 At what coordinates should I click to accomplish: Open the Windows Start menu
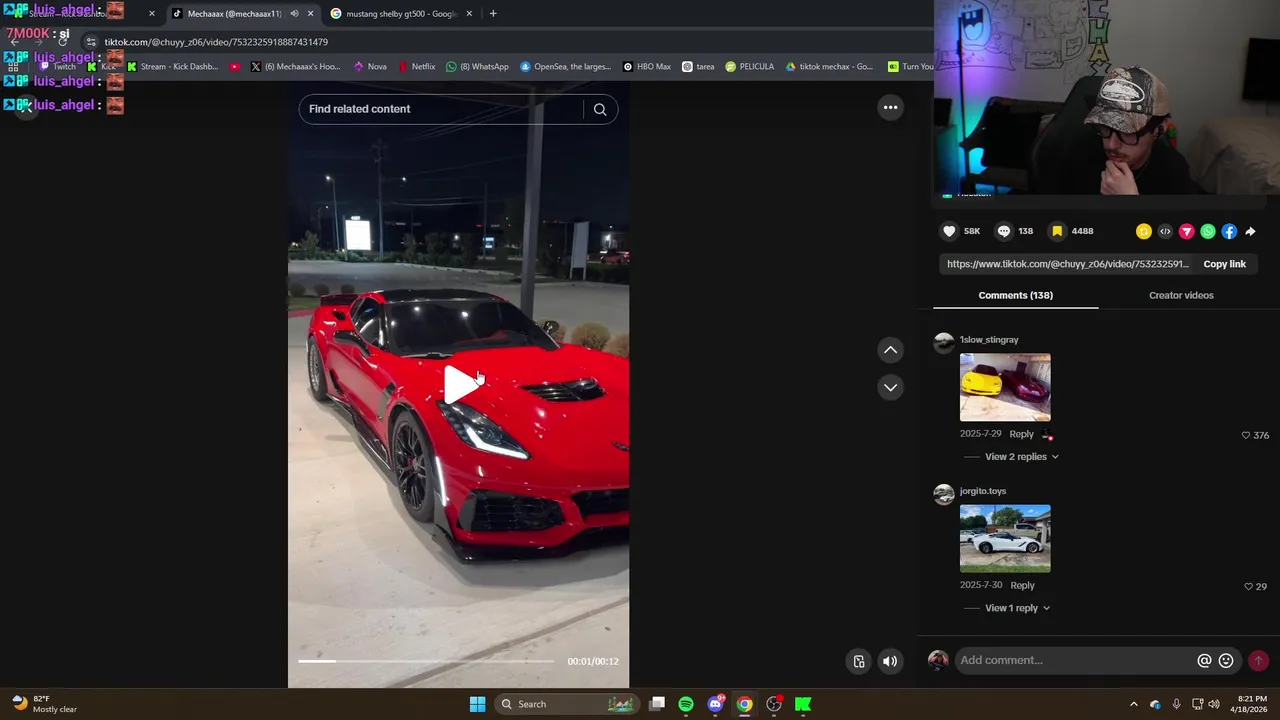point(477,704)
